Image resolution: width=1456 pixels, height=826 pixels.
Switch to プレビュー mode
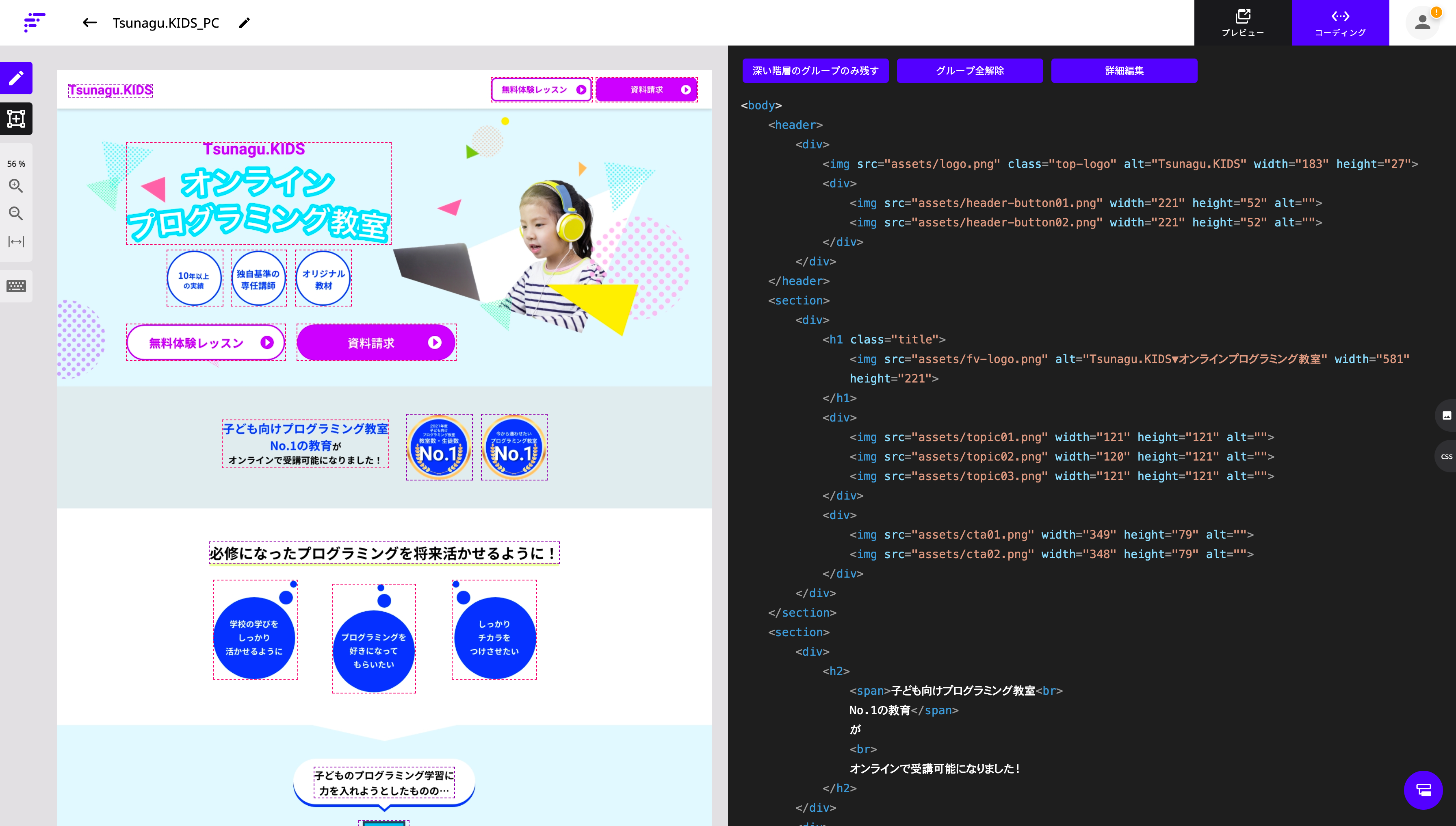coord(1243,23)
